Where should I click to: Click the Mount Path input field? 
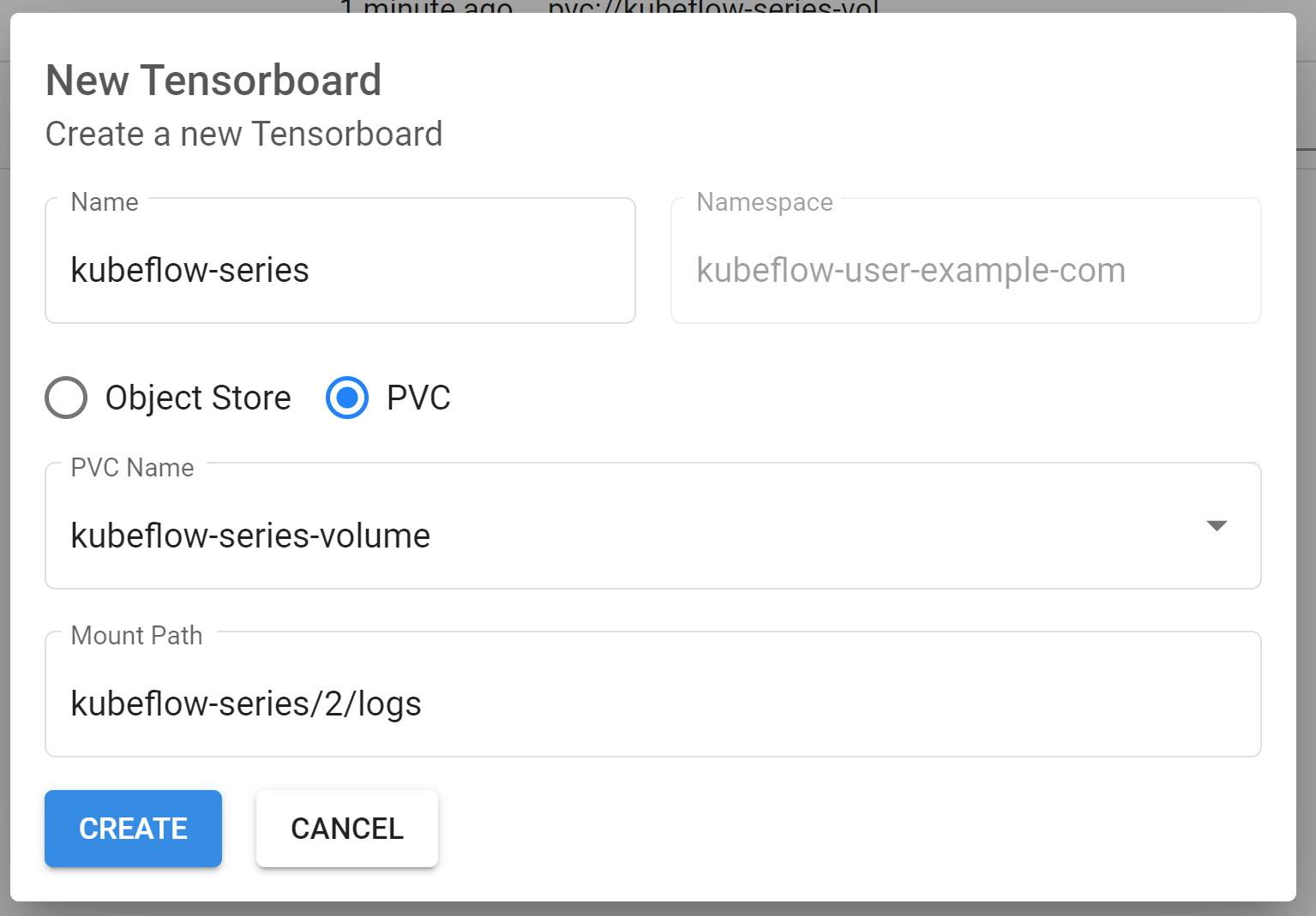[x=652, y=695]
